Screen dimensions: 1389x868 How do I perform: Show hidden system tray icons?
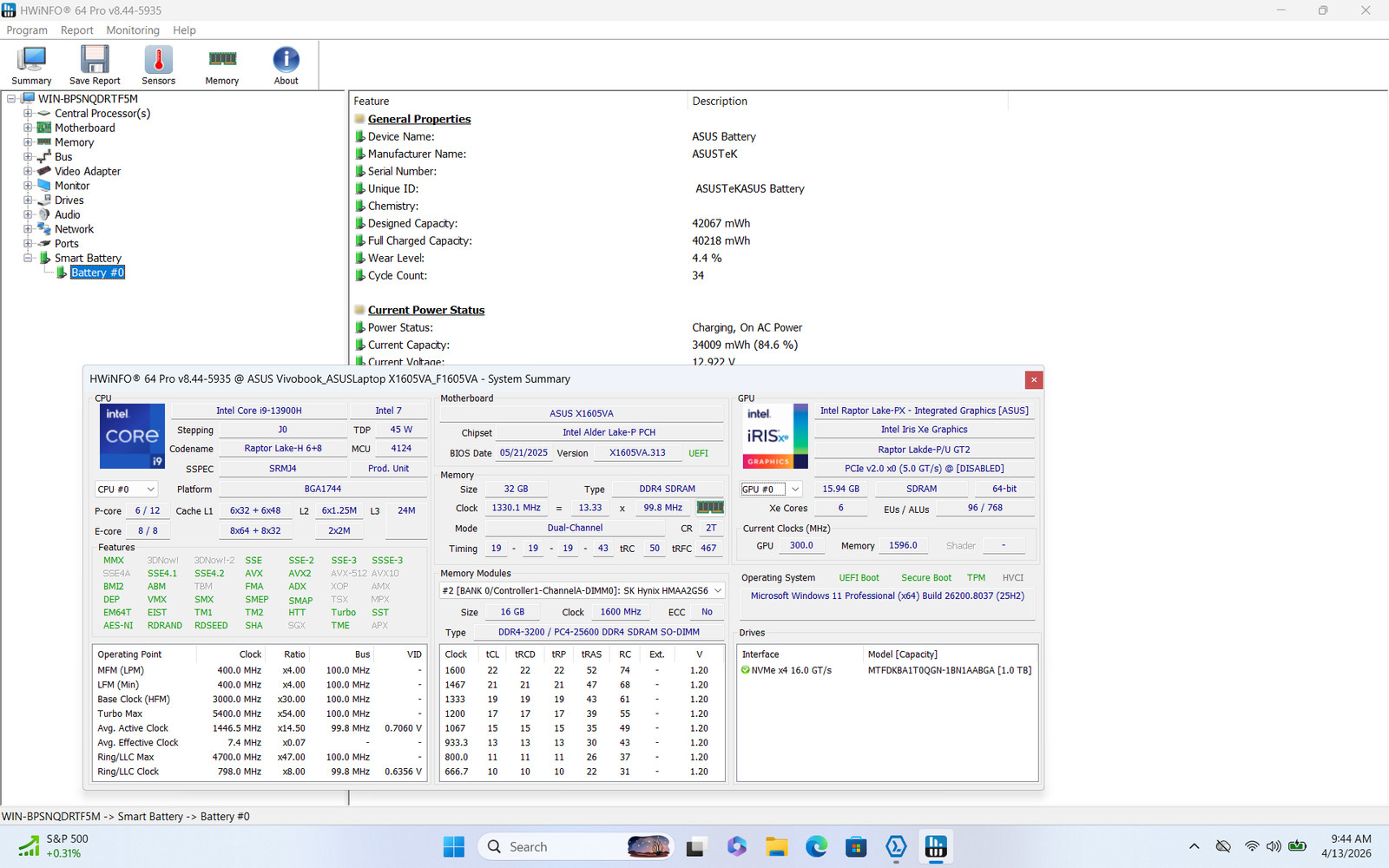pos(1195,846)
